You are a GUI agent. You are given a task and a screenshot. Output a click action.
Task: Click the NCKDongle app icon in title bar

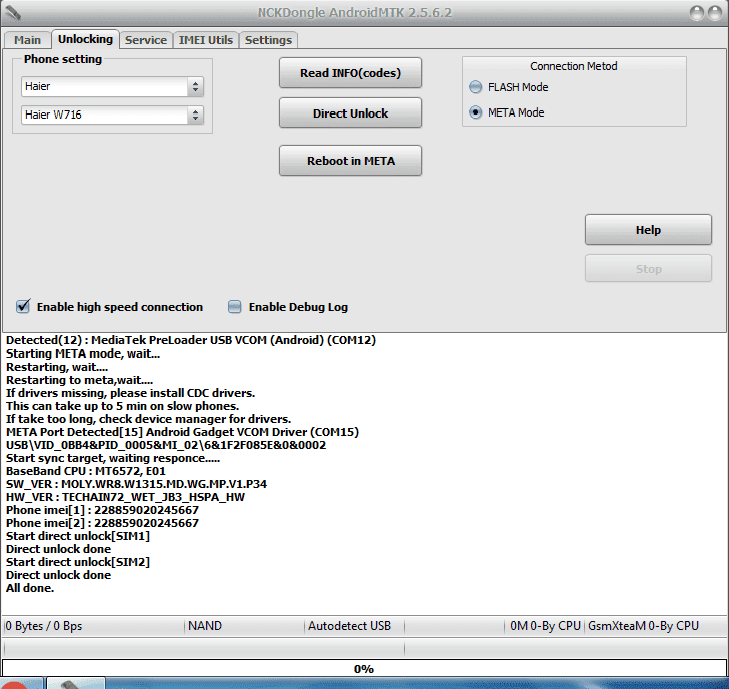13,13
